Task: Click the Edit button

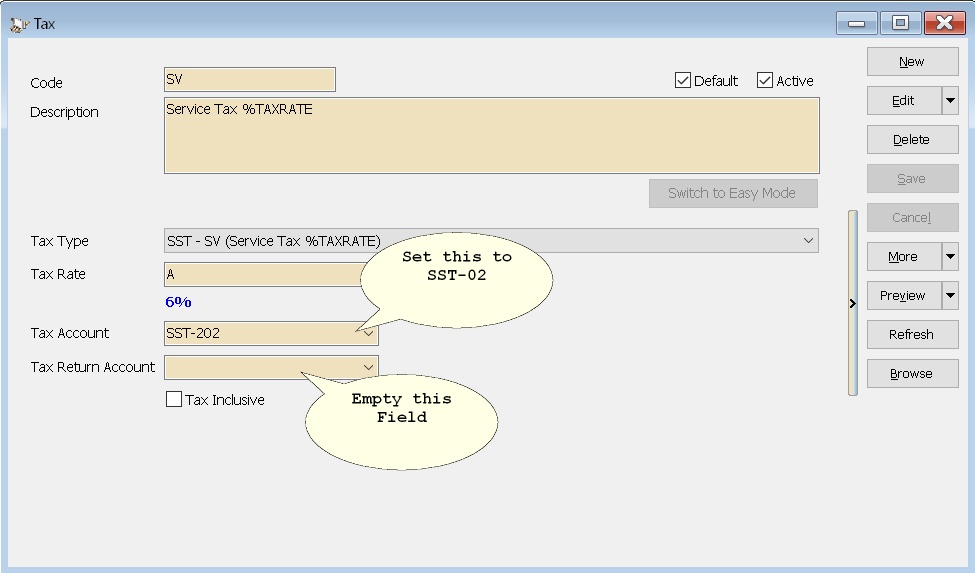Action: coord(903,101)
